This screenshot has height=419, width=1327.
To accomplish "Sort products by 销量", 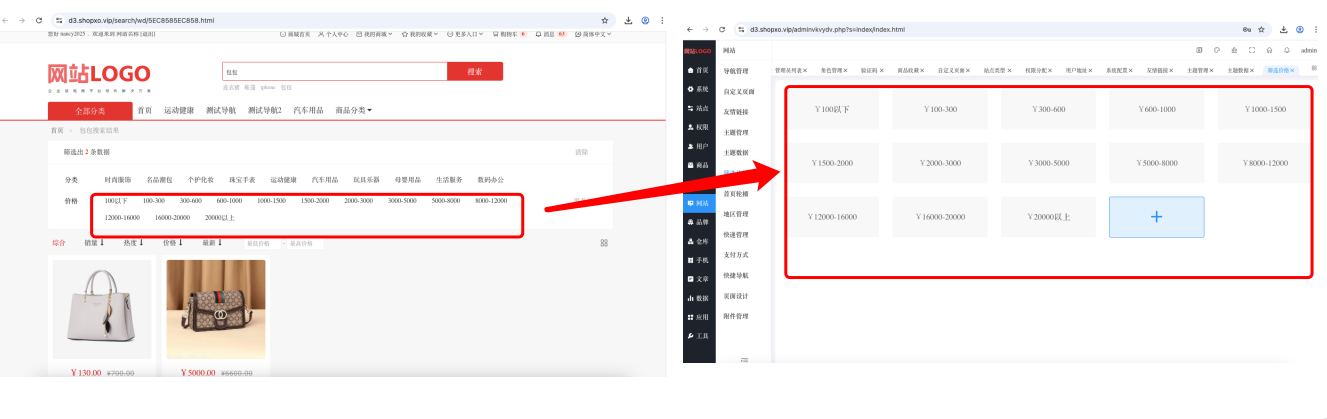I will click(95, 243).
